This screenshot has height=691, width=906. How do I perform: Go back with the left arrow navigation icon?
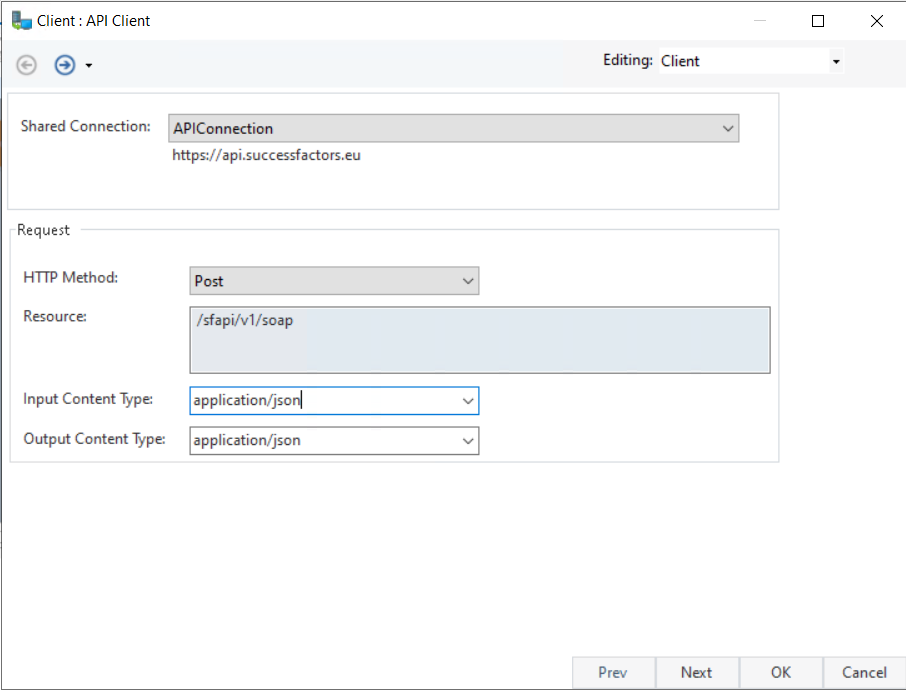[x=27, y=65]
